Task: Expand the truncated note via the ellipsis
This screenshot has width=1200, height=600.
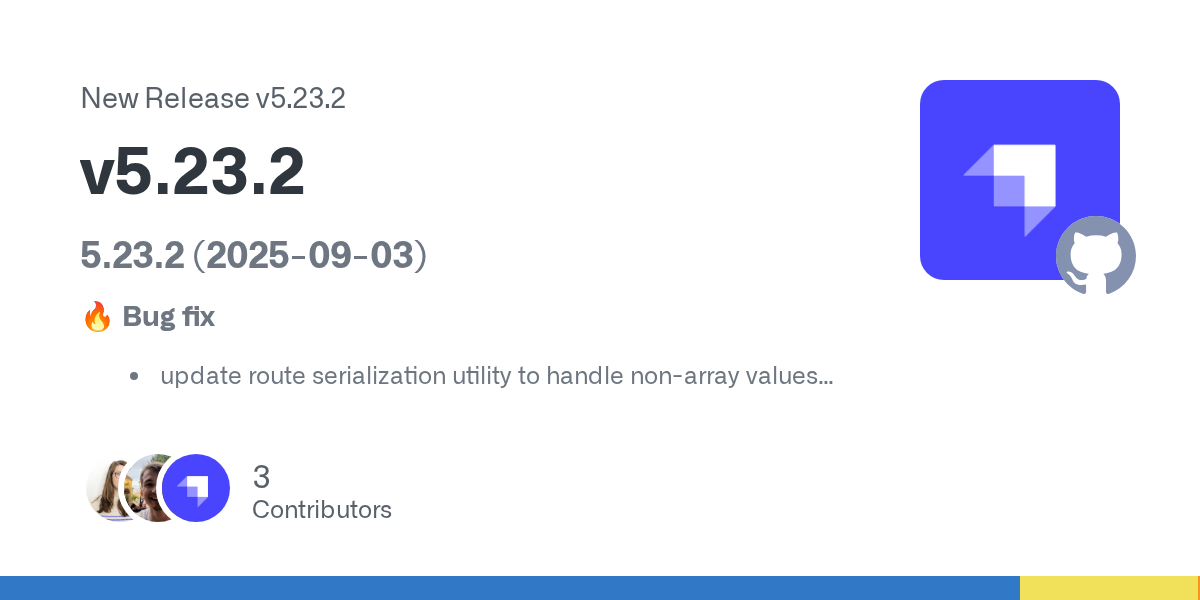Action: (826, 379)
